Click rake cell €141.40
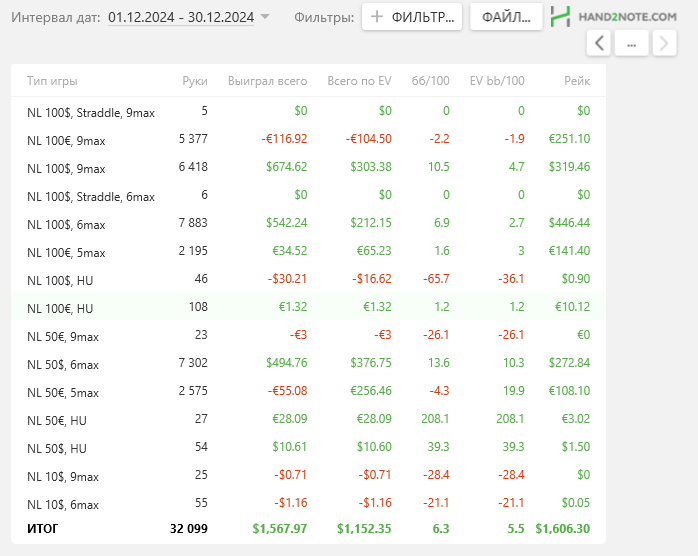698x556 pixels. (569, 251)
